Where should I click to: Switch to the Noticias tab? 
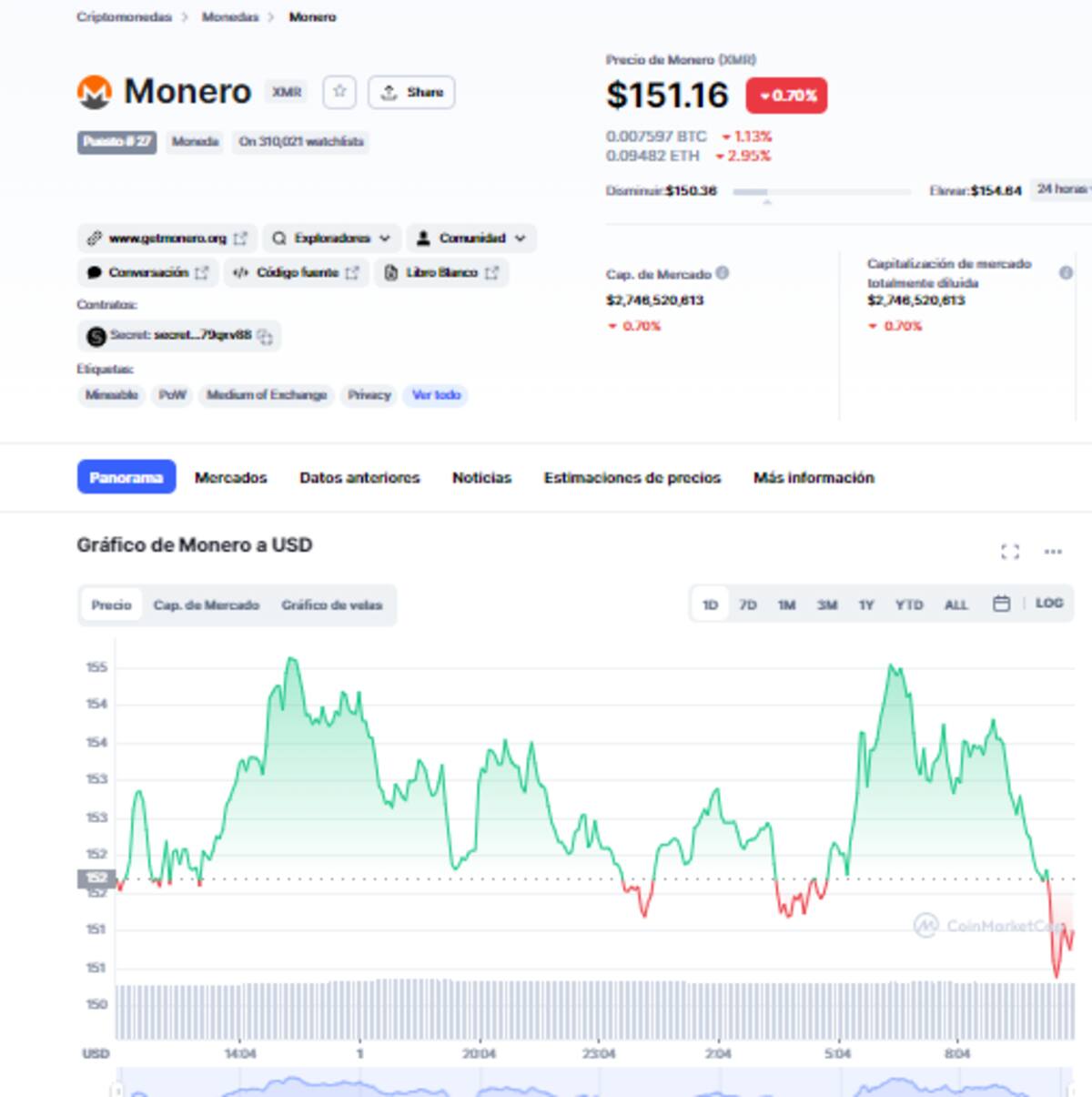pyautogui.click(x=481, y=478)
